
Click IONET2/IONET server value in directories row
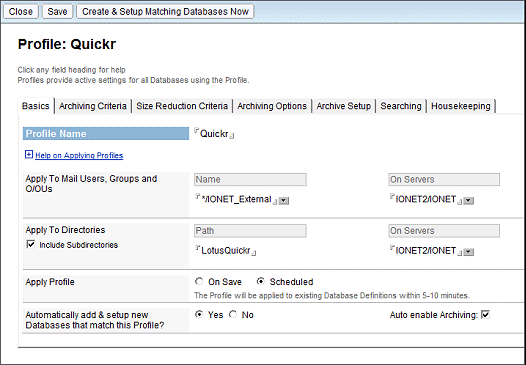[x=426, y=251]
